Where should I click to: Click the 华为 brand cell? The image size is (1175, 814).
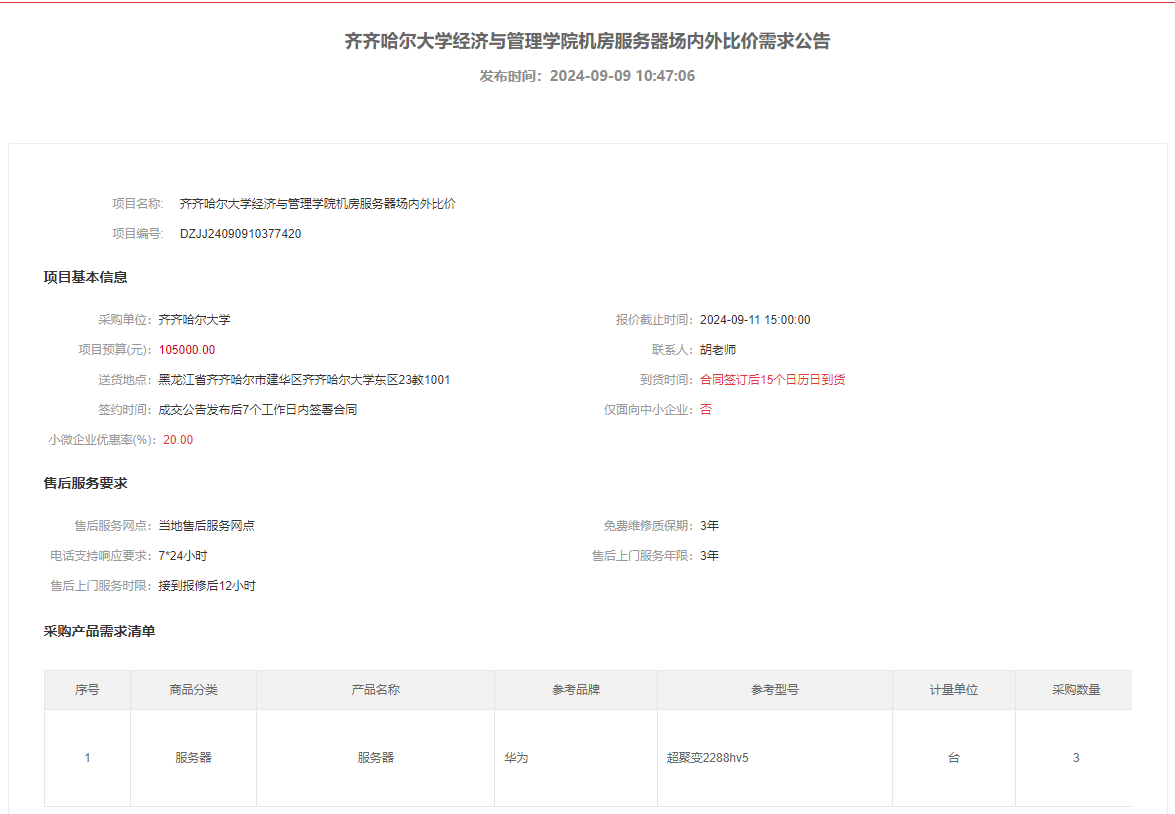516,758
